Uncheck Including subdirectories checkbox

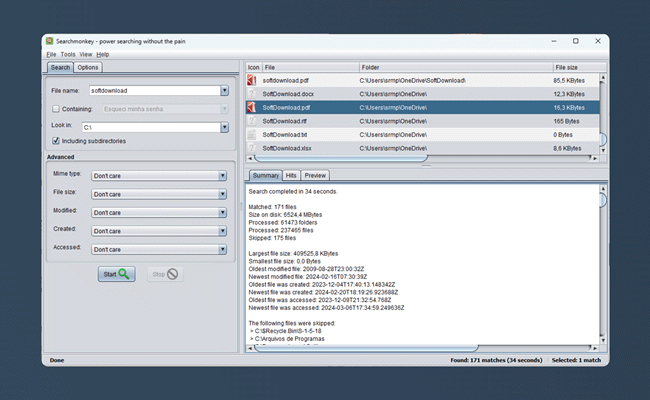point(56,141)
